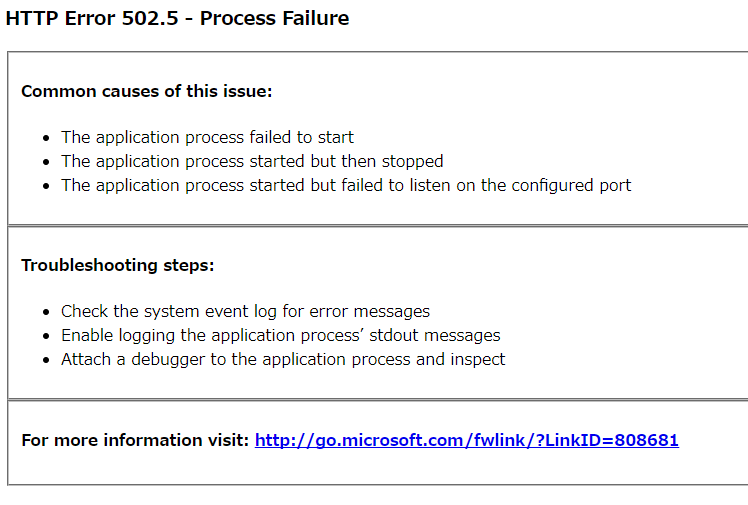The width and height of the screenshot is (748, 505).
Task: Click bullet beside 'Attach a debugger' item
Action: [x=46, y=360]
